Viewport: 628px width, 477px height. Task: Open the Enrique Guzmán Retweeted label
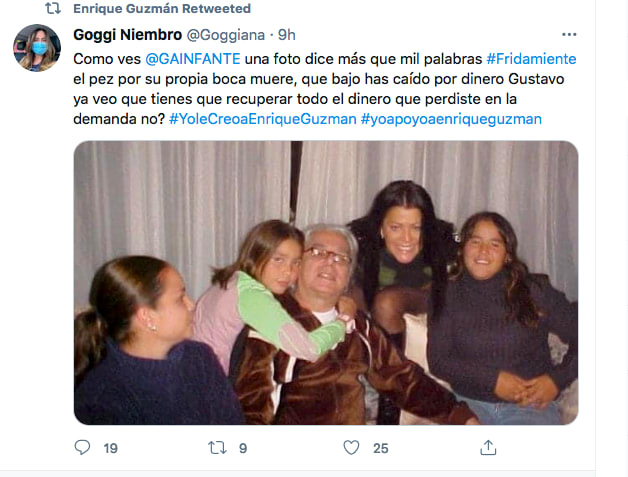click(162, 8)
